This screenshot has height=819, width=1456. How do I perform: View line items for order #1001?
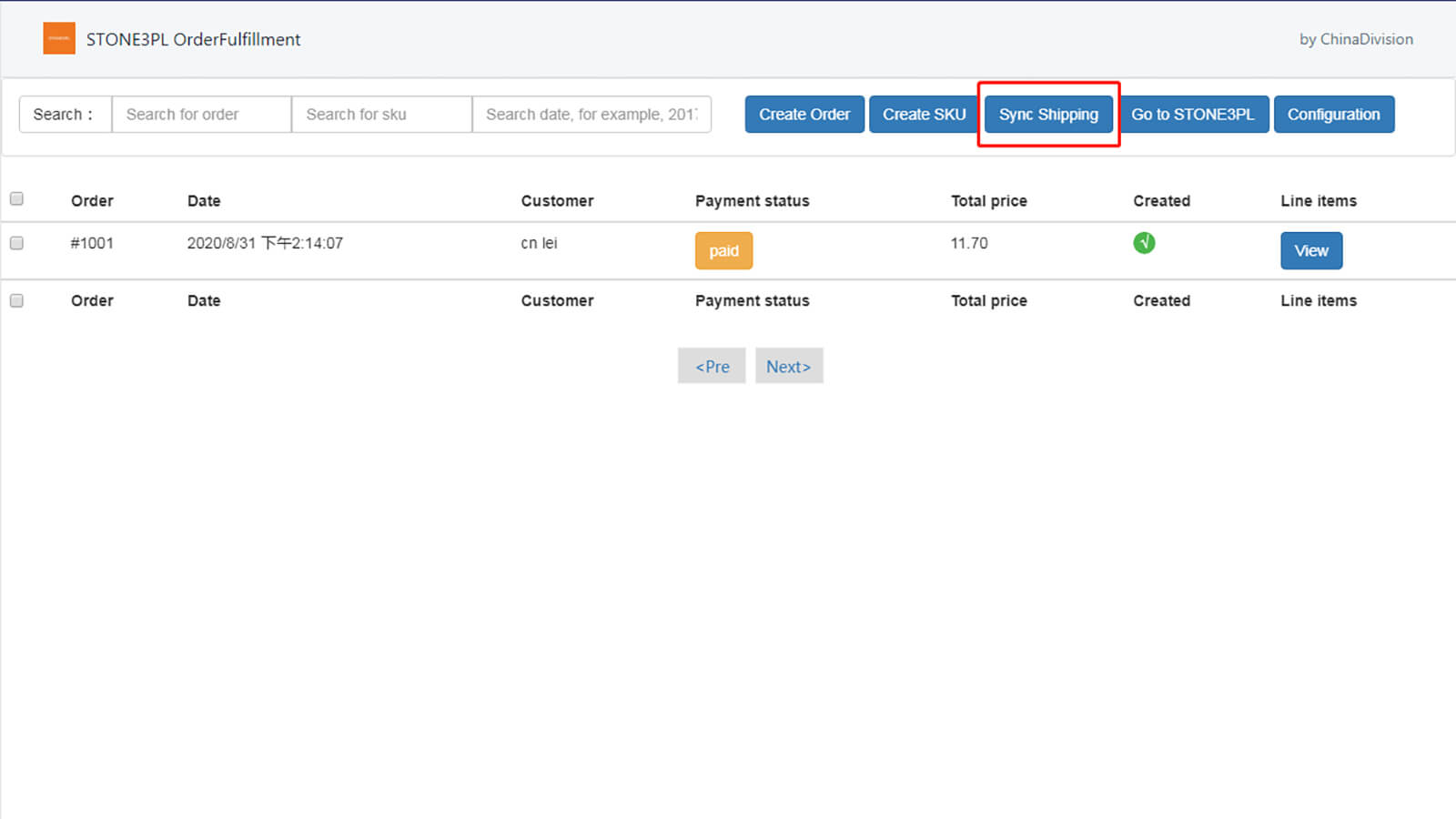pos(1311,251)
